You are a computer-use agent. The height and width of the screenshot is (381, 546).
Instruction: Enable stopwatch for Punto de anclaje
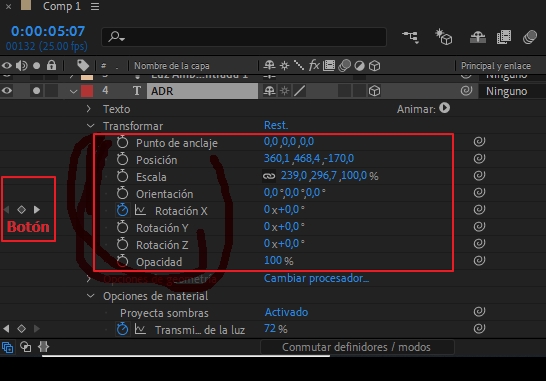[x=122, y=142]
